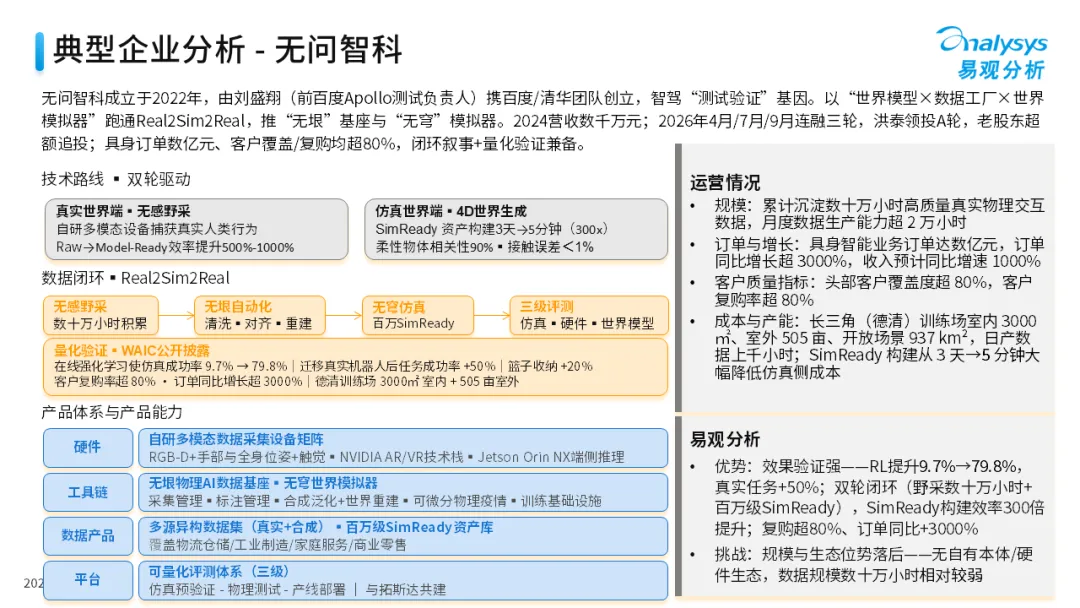The image size is (1080, 608).
Task: Select the 无垠自动化 step box
Action: (x=260, y=315)
